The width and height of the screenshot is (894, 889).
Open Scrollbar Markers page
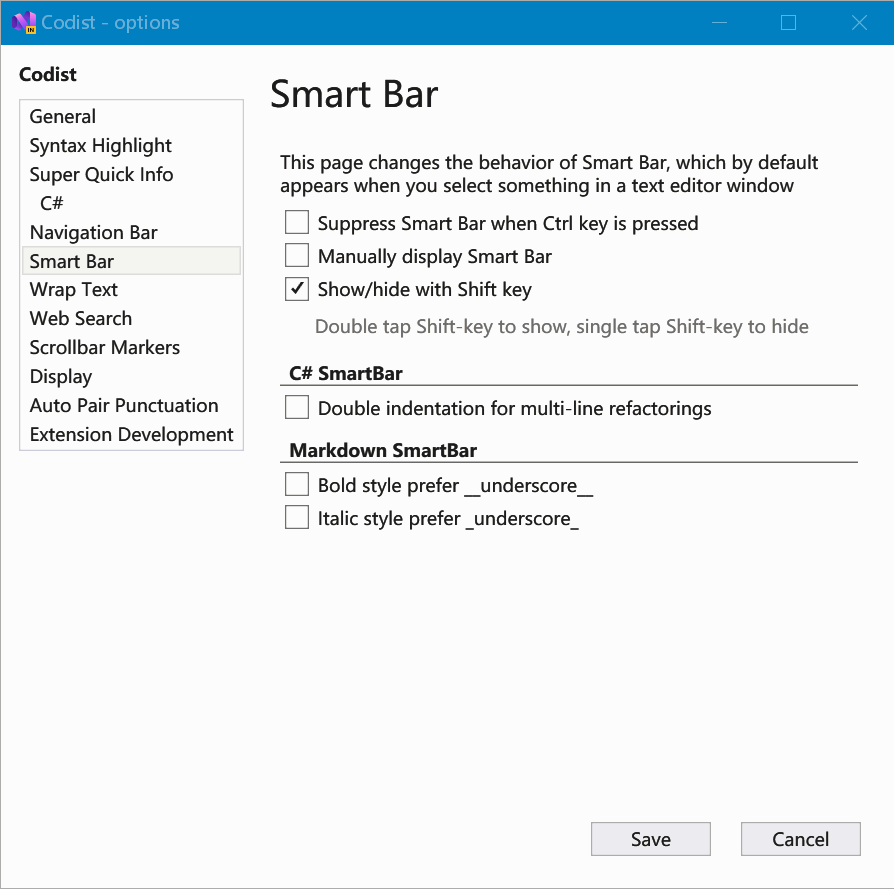(131, 347)
